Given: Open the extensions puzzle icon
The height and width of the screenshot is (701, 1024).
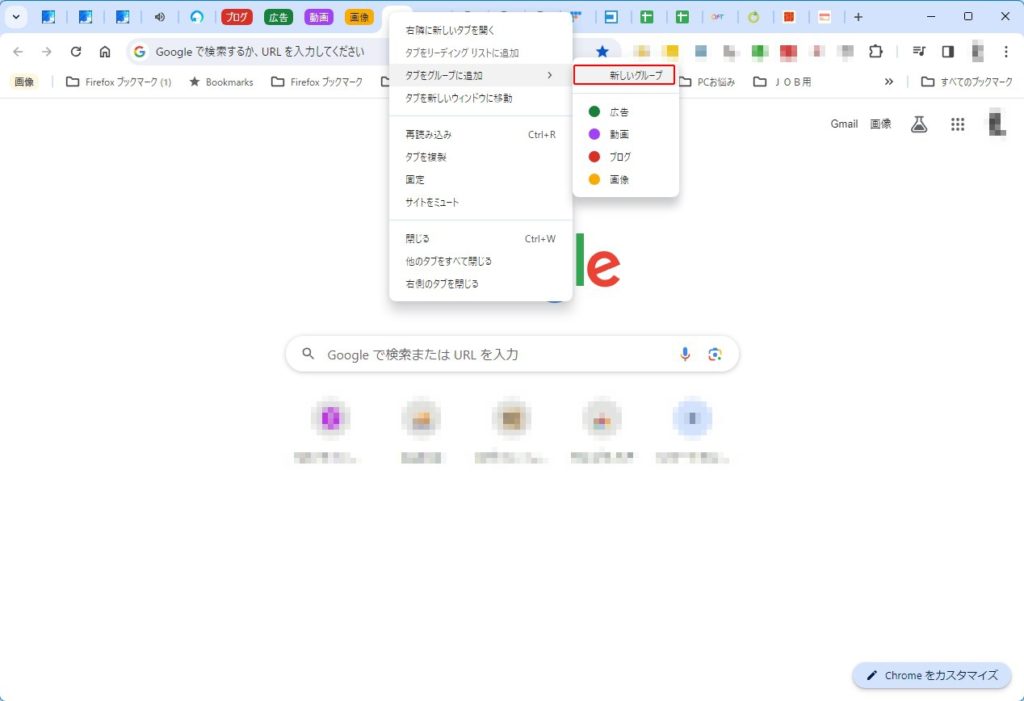Looking at the screenshot, I should click(876, 52).
